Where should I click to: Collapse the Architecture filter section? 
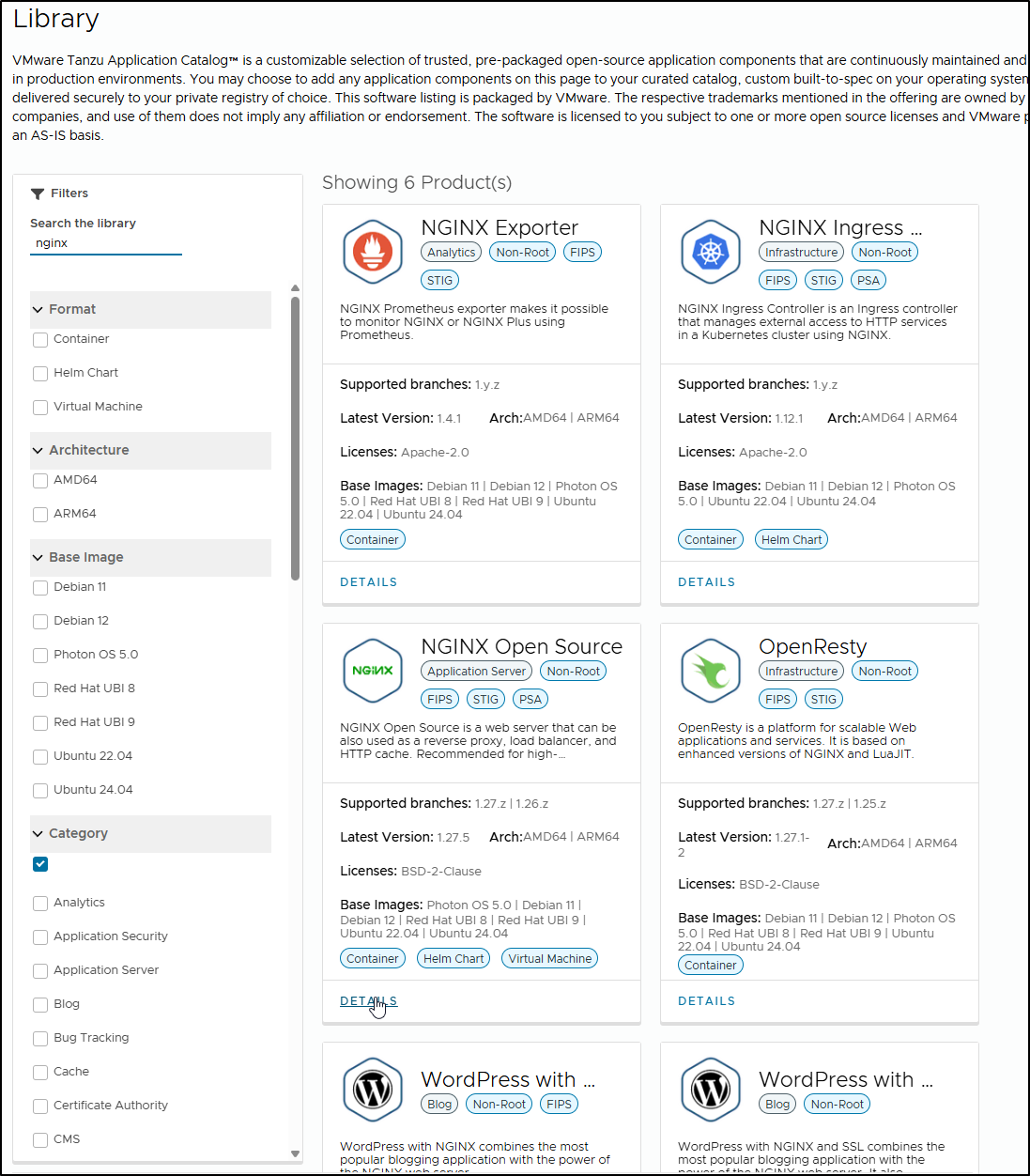tap(150, 450)
